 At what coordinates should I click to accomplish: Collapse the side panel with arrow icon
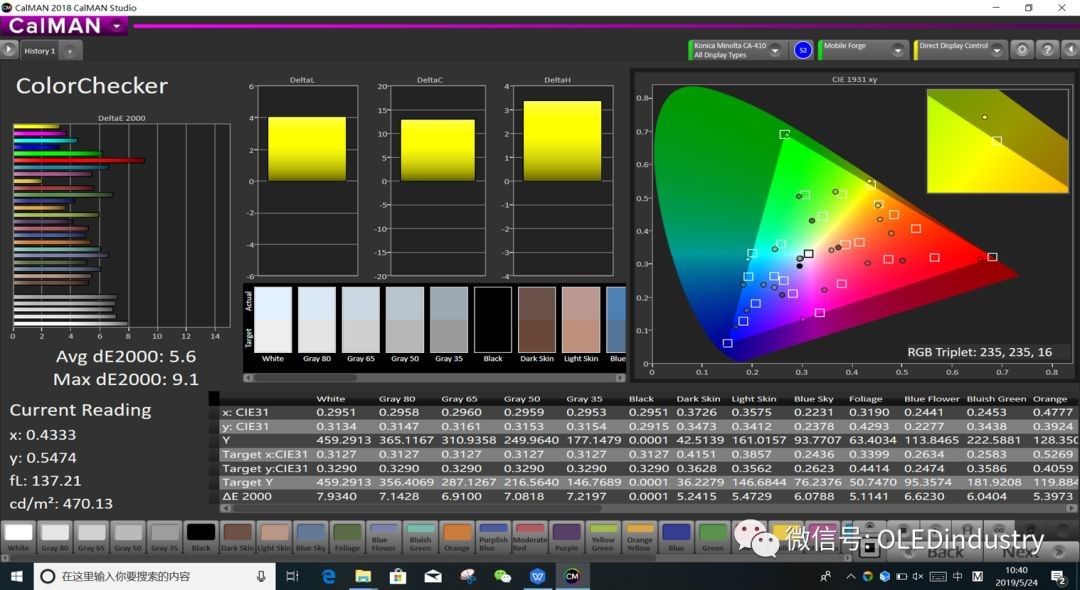pos(9,49)
